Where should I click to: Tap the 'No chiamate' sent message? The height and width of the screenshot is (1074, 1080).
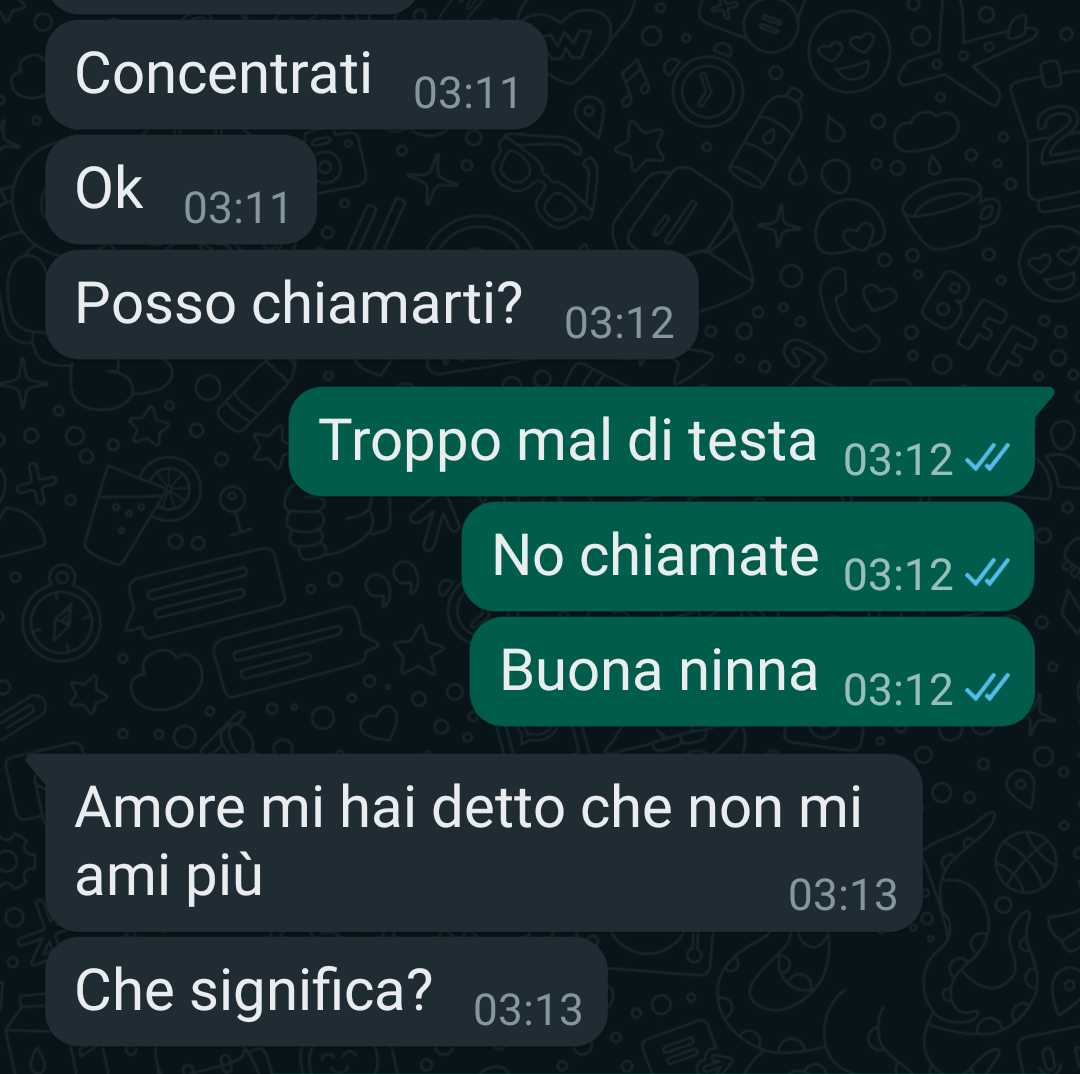coord(748,557)
